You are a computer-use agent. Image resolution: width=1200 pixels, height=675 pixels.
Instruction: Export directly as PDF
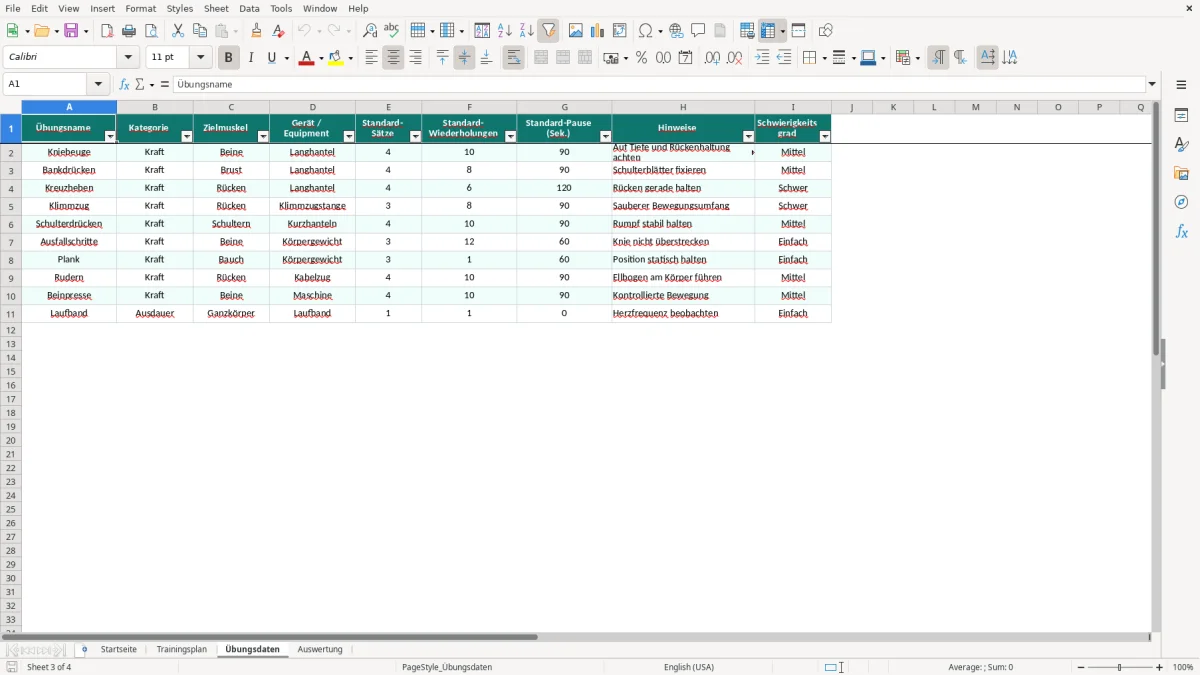tap(107, 31)
